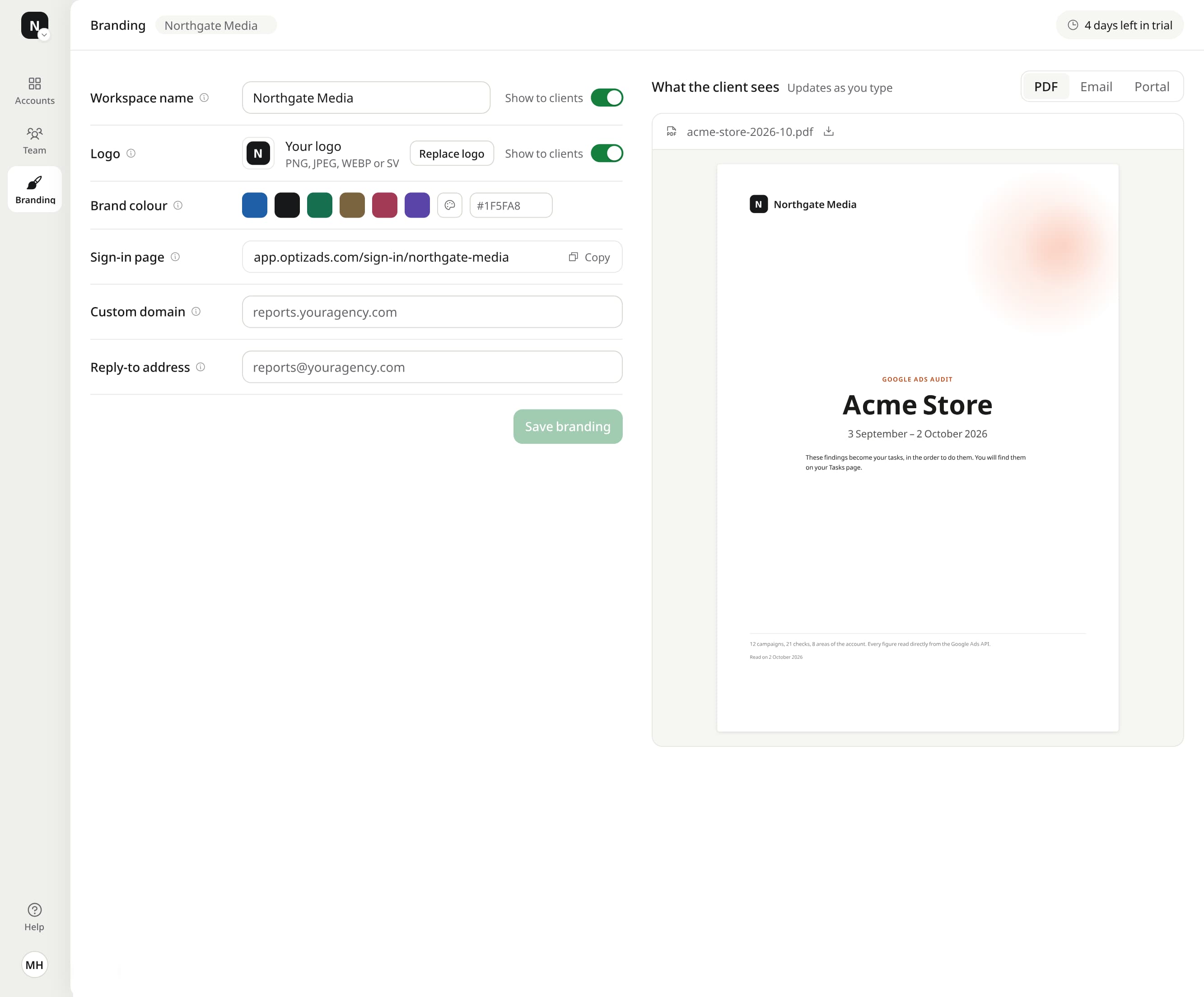Open the Team page in sidebar
Viewport: 1204px width, 997px height.
pos(34,140)
